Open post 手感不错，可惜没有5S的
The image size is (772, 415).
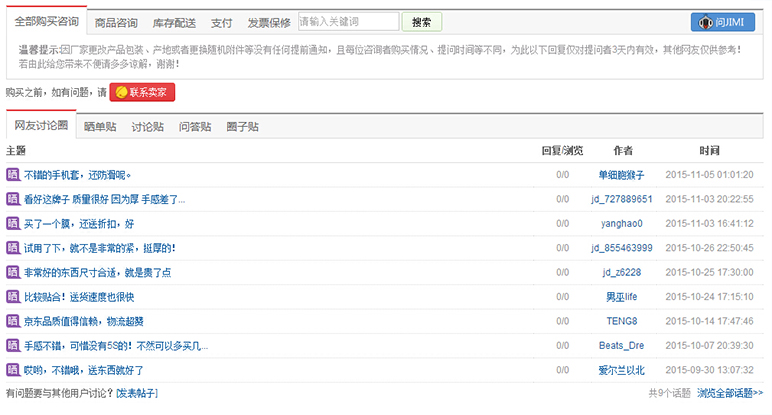click(116, 346)
